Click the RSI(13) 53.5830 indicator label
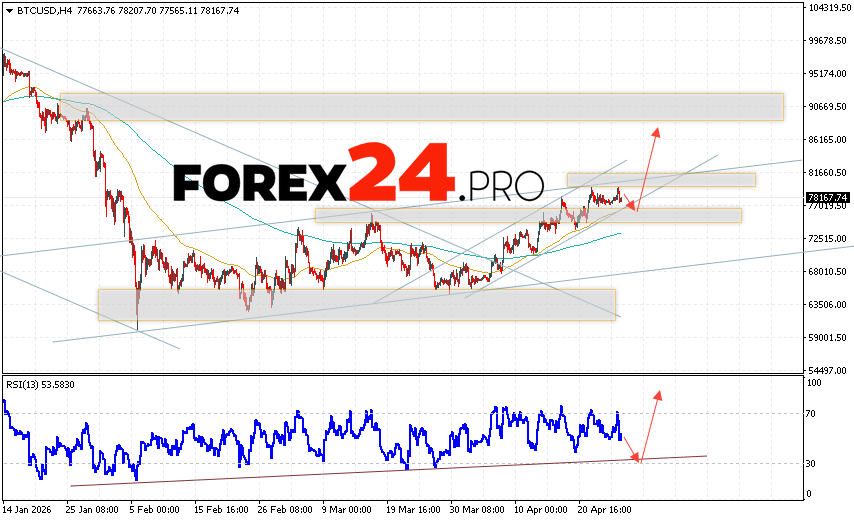The image size is (854, 521). pyautogui.click(x=39, y=384)
